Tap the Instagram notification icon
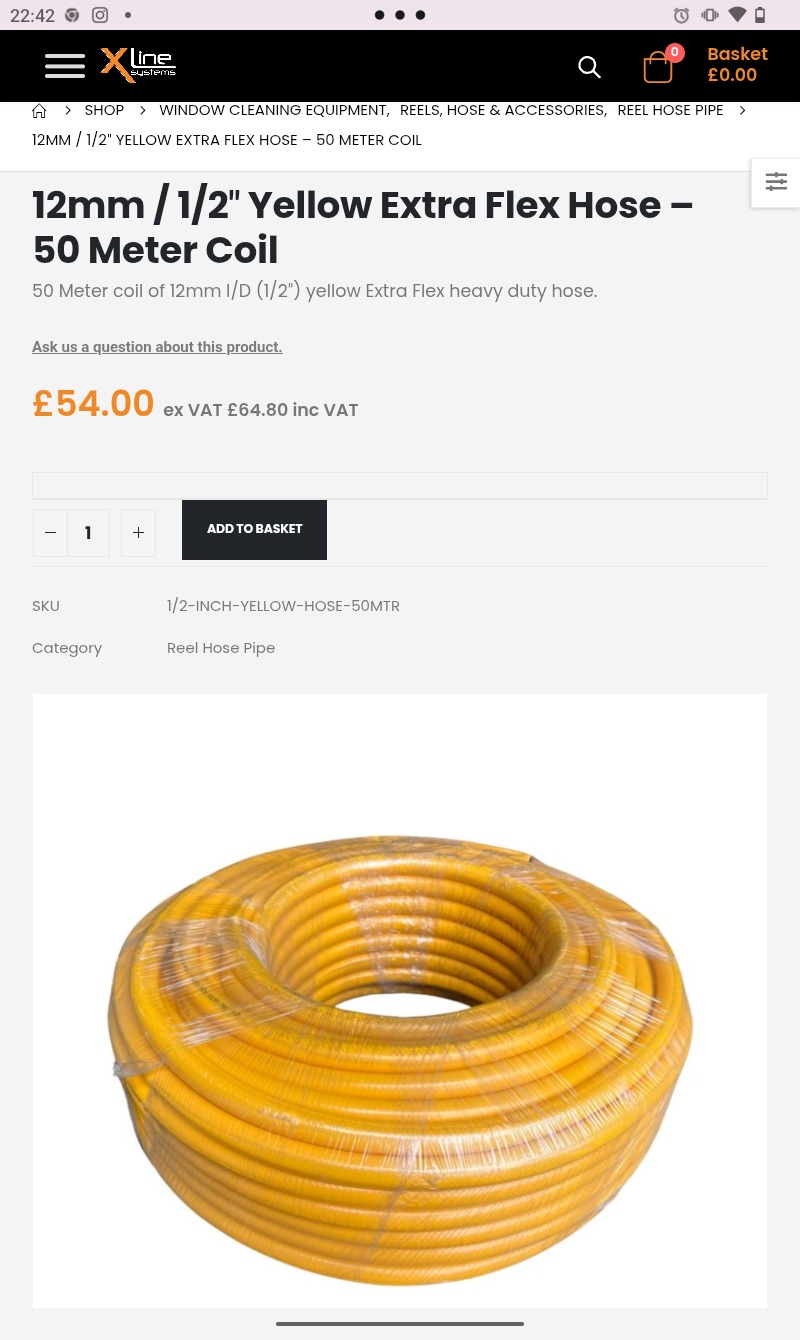Image resolution: width=800 pixels, height=1340 pixels. [100, 15]
